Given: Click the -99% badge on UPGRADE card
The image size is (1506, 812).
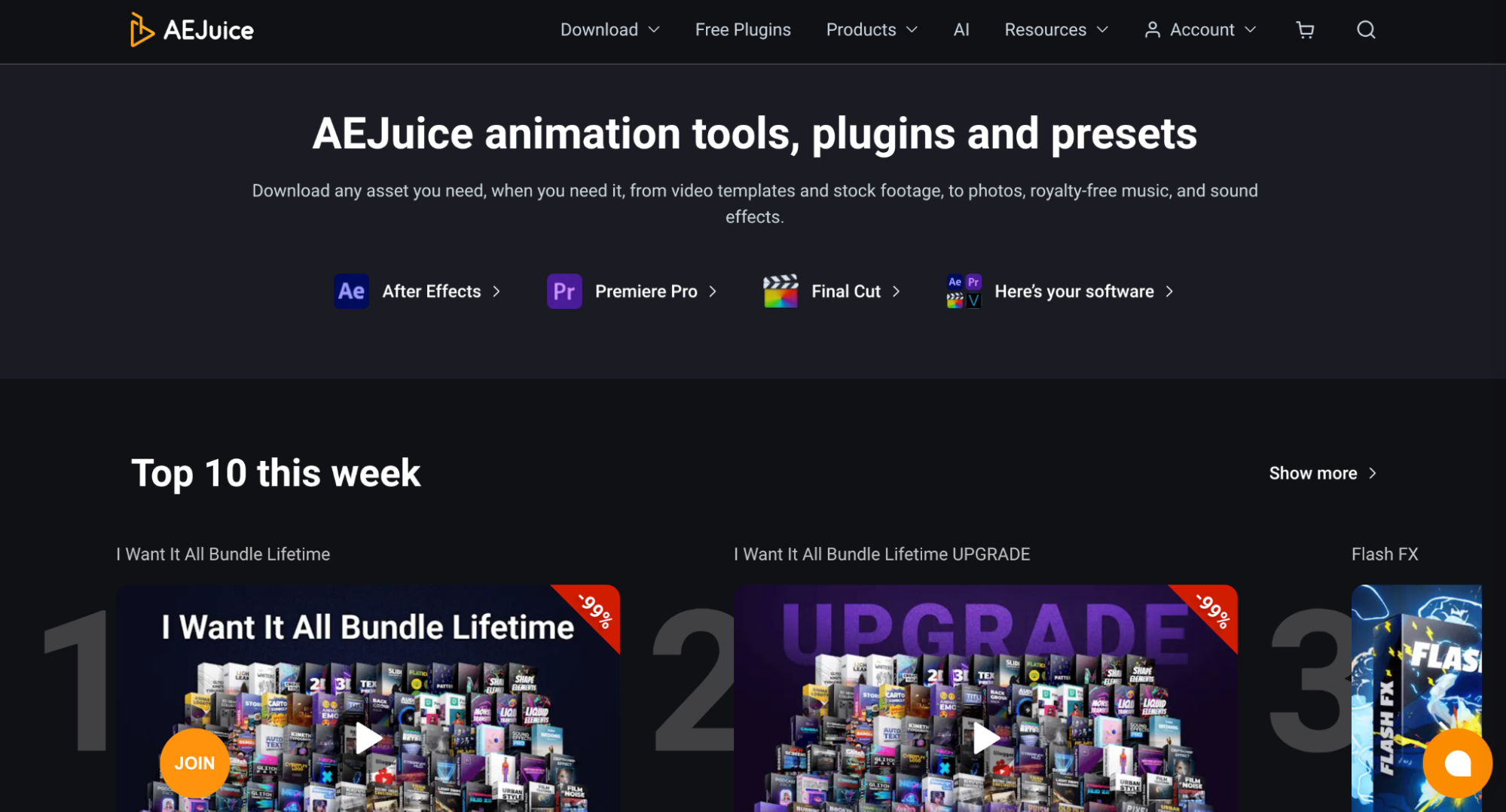Looking at the screenshot, I should pos(1213,611).
